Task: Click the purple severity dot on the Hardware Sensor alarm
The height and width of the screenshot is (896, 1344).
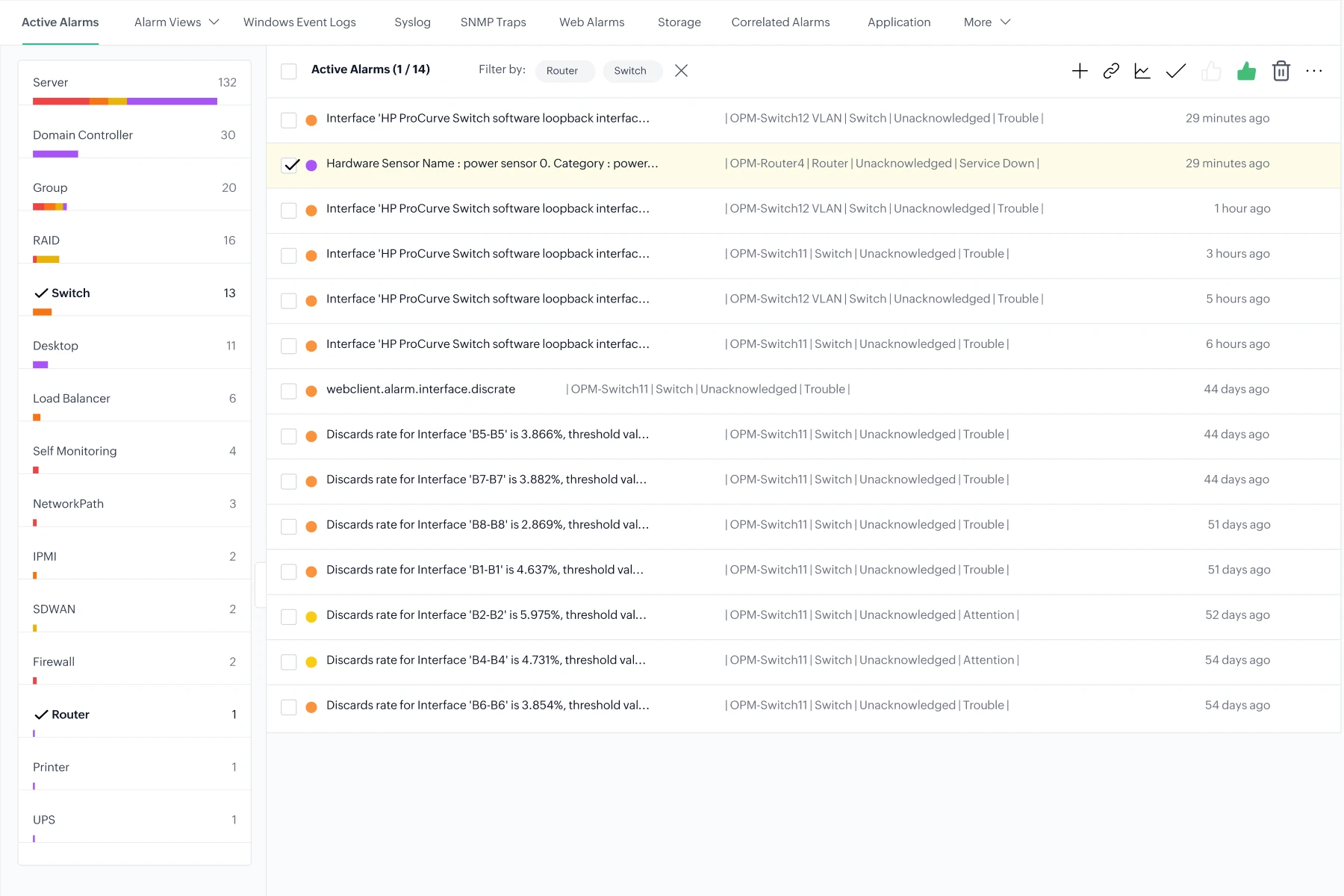Action: click(x=311, y=165)
